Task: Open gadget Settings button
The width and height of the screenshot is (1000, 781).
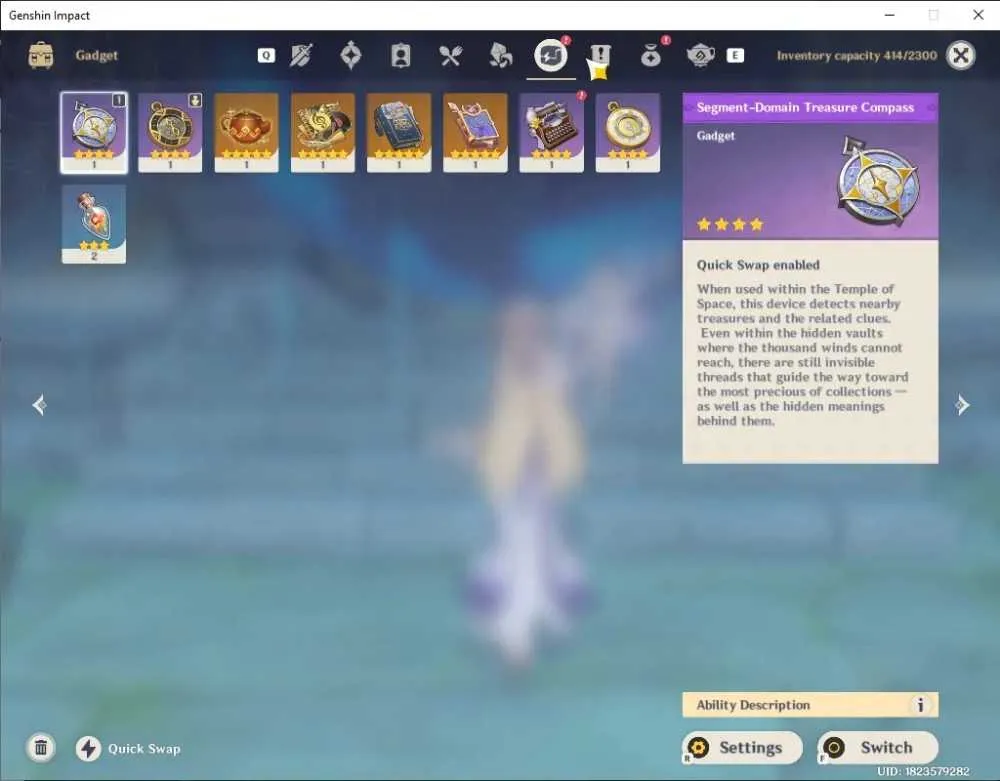Action: pyautogui.click(x=742, y=747)
